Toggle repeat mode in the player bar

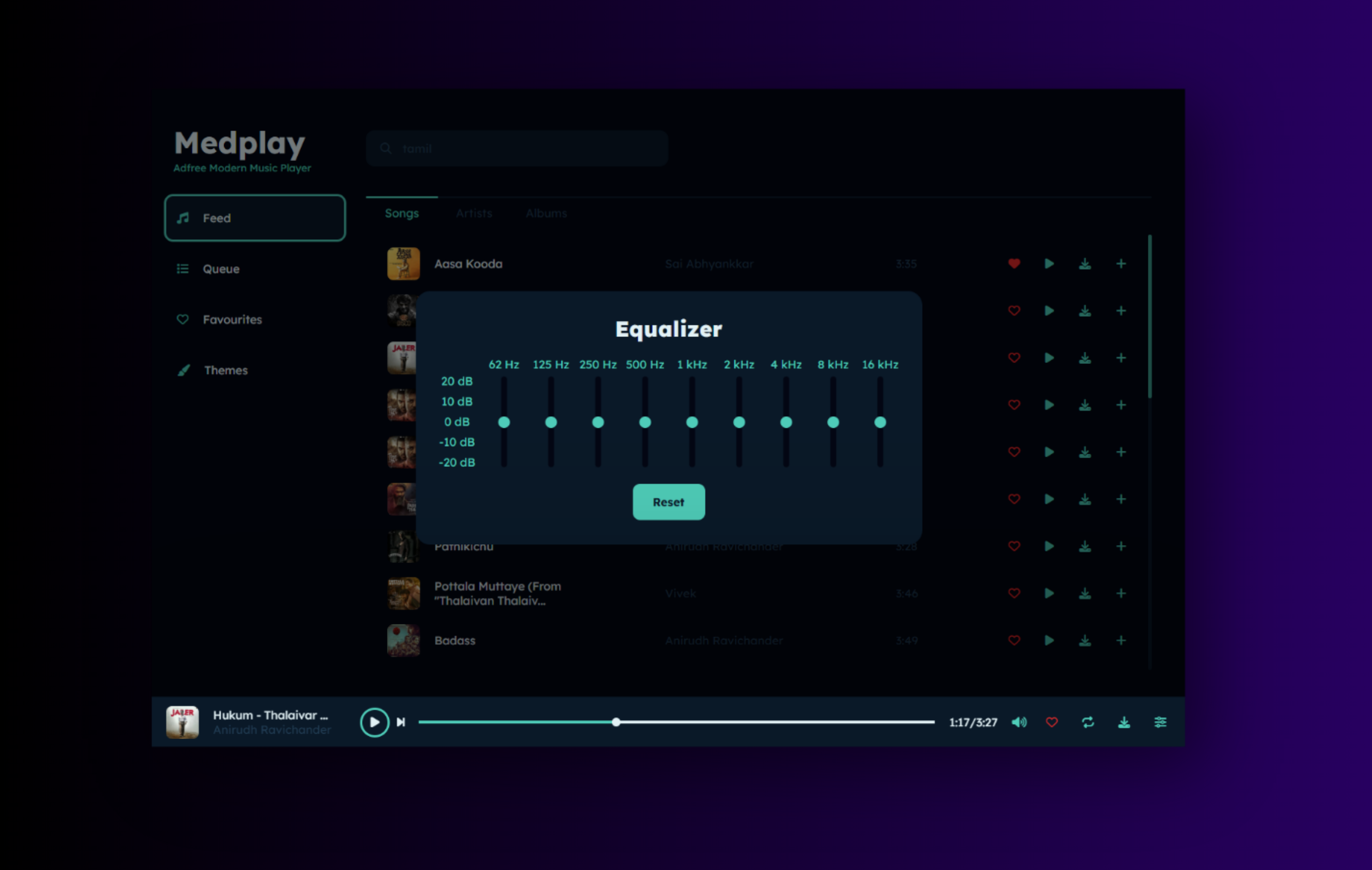tap(1087, 722)
